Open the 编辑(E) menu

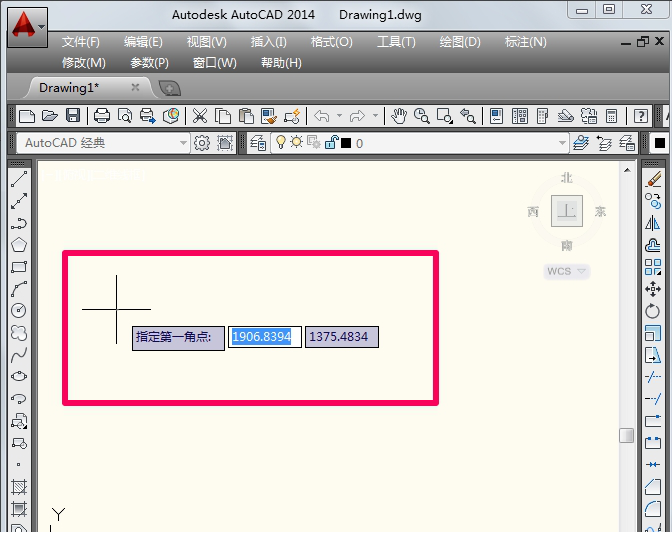click(x=143, y=42)
